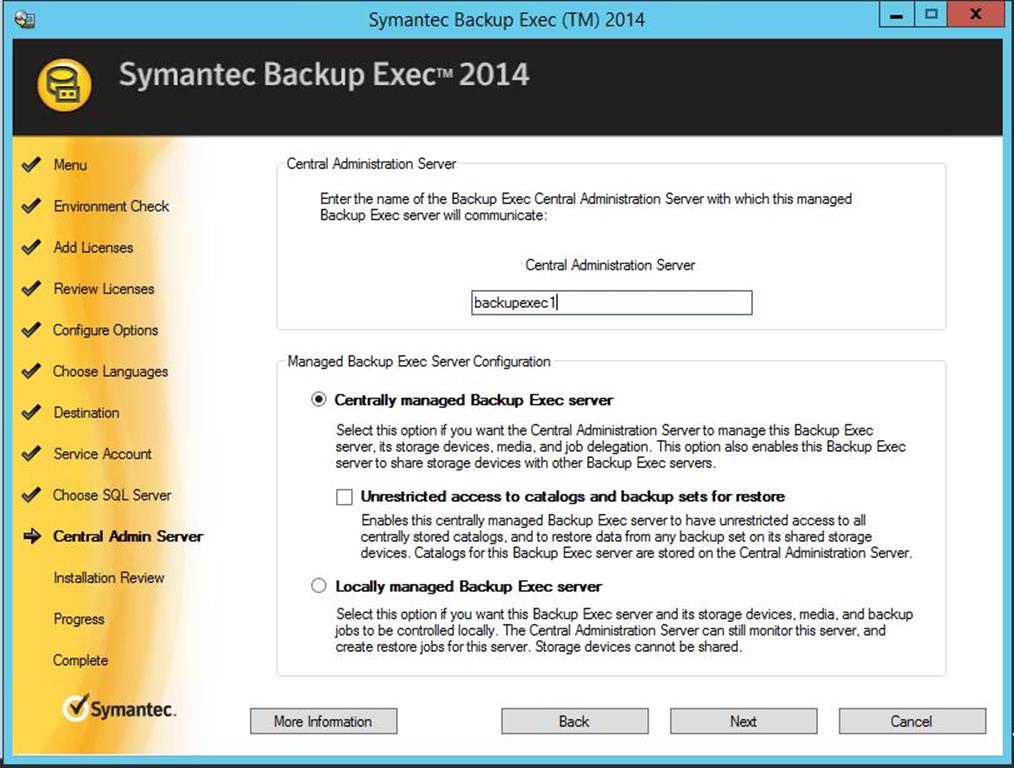
Task: Click the checkmark icon beside Add Licenses
Action: pyautogui.click(x=31, y=247)
